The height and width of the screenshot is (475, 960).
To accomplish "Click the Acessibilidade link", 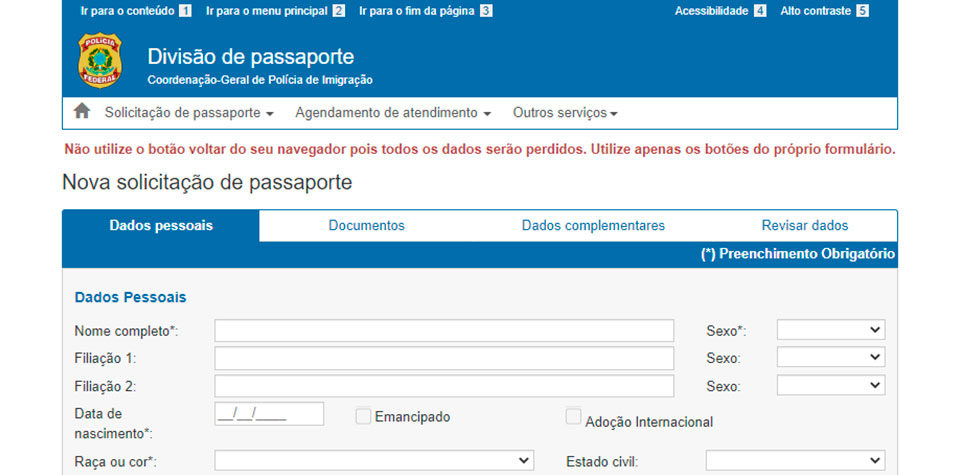I will (x=711, y=11).
